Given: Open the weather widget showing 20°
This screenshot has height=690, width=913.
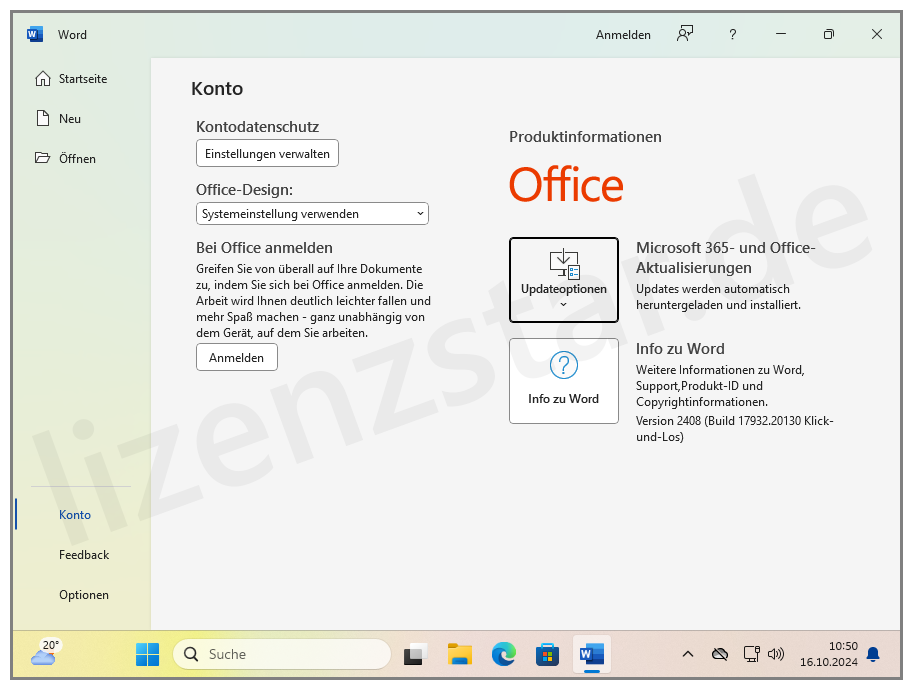Looking at the screenshot, I should [x=45, y=653].
